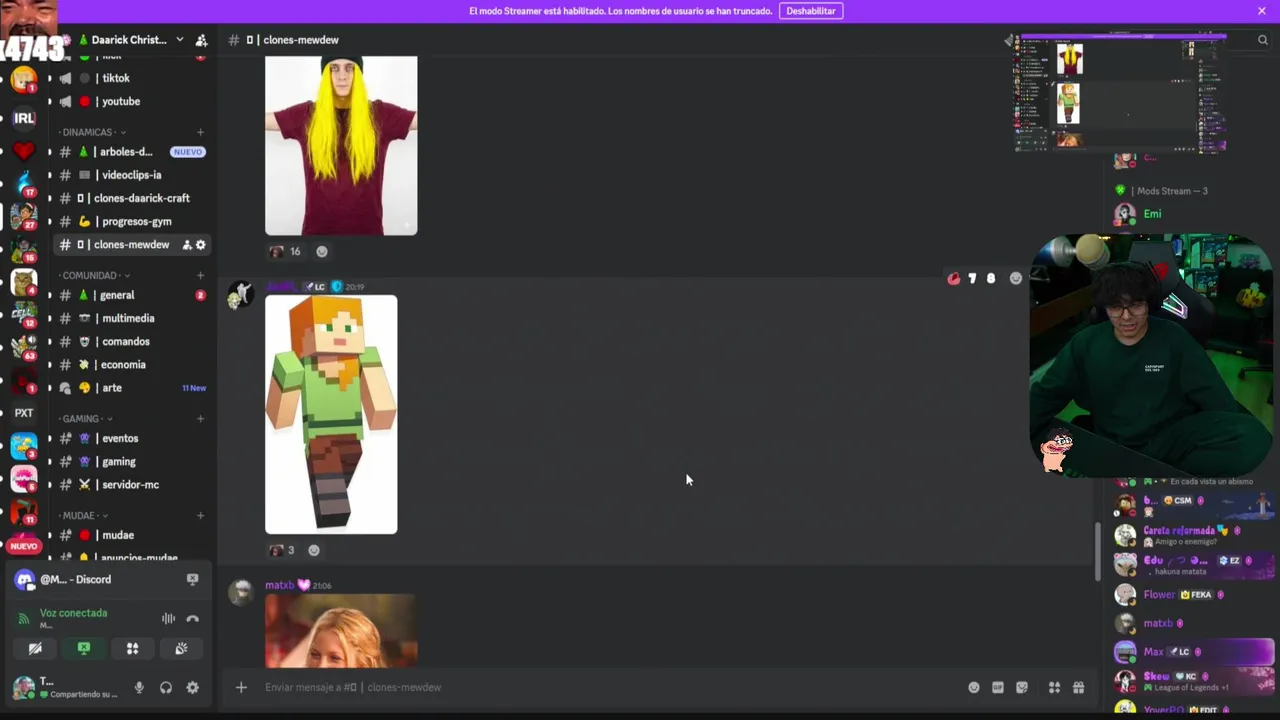The height and width of the screenshot is (720, 1280).
Task: Expand threads arrow beside arte channel
Action: (49, 388)
